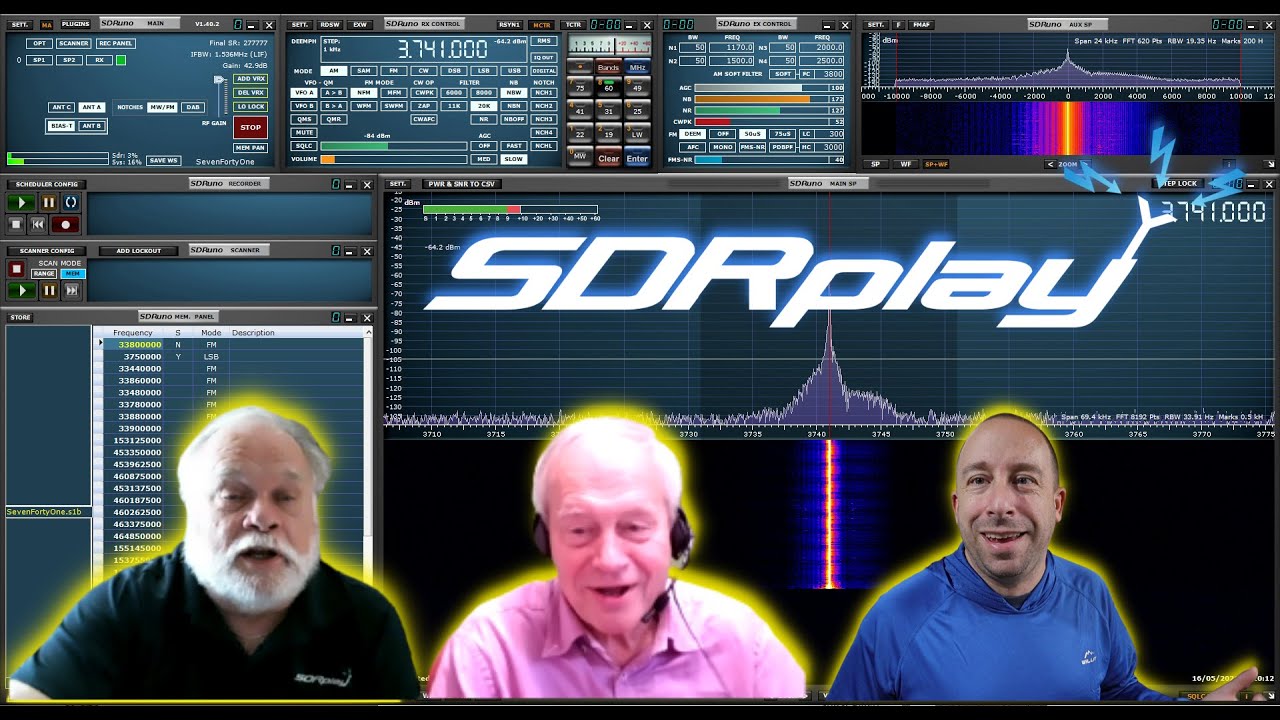The height and width of the screenshot is (720, 1280).
Task: Click the LC value field 300
Action: [830, 134]
